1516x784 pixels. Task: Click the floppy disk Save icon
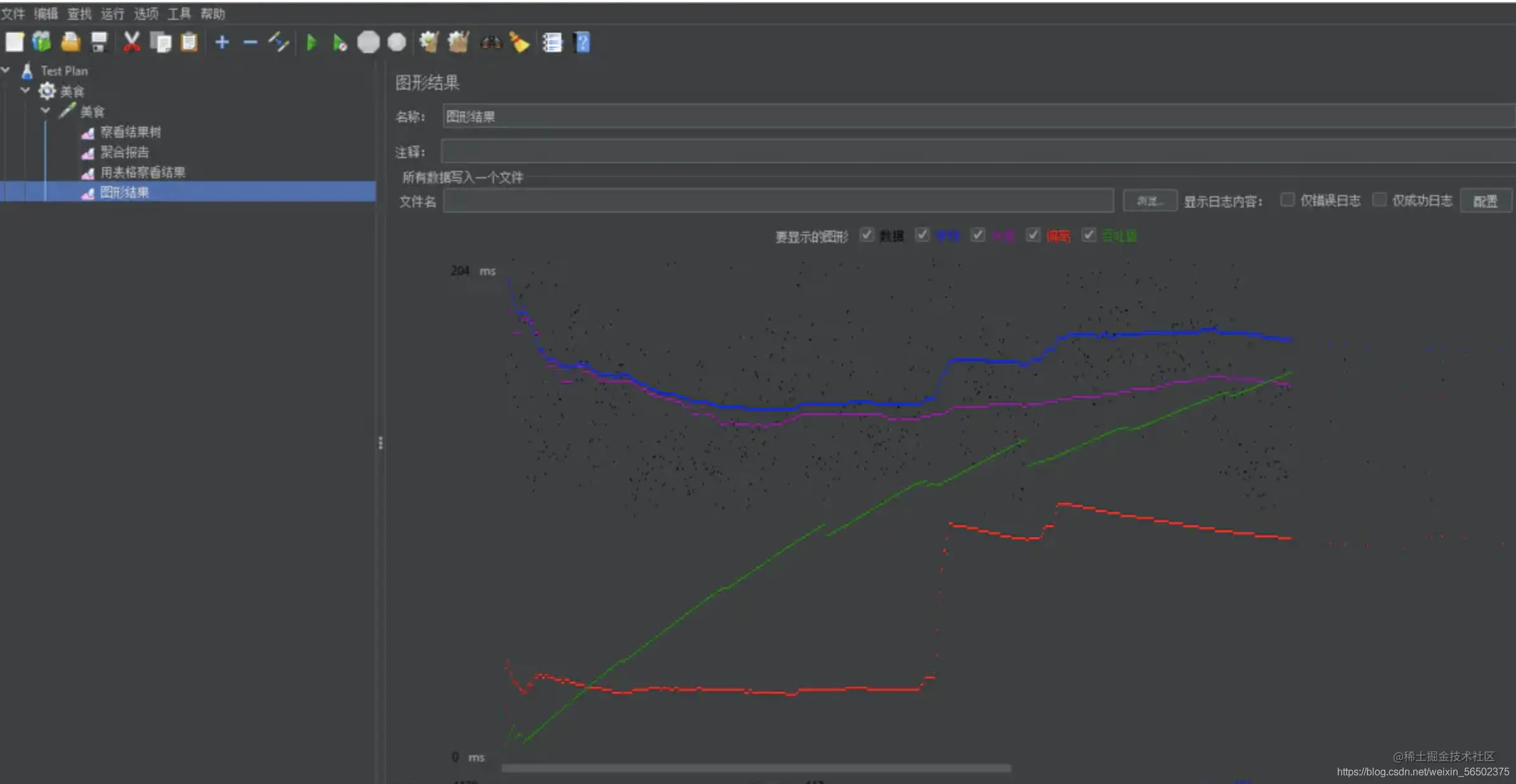pyautogui.click(x=99, y=42)
